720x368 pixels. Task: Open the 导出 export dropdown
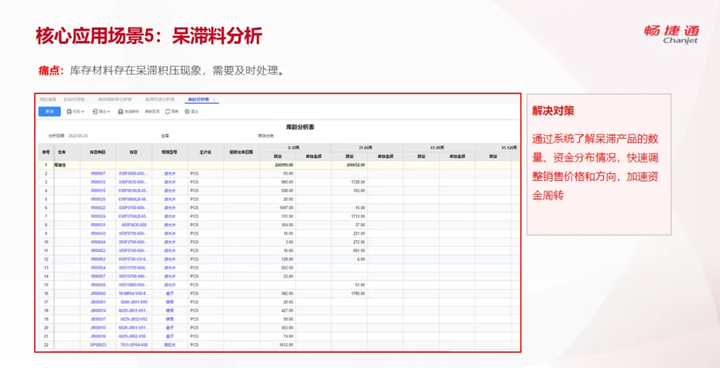point(101,112)
